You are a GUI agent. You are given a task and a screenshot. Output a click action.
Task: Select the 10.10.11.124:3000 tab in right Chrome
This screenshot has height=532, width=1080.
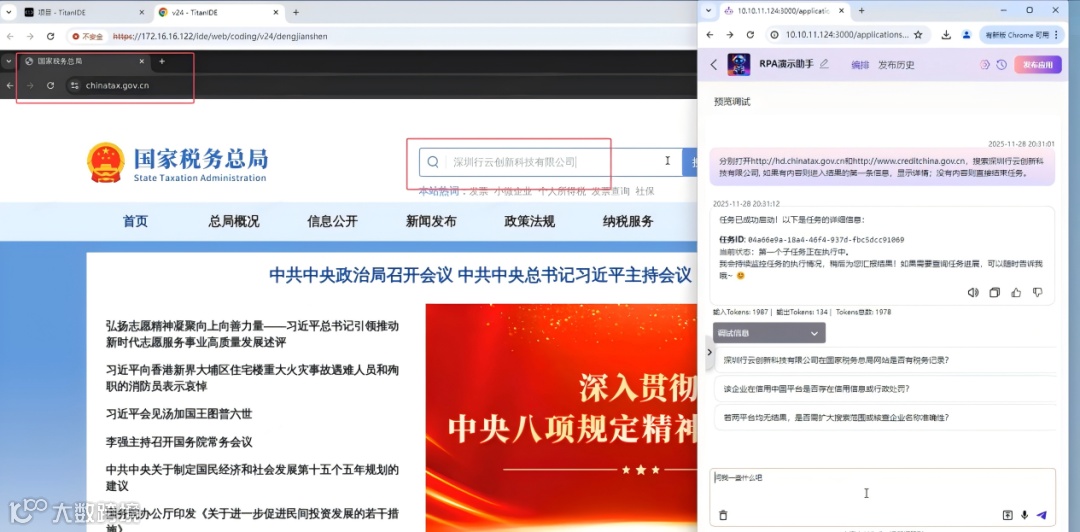tap(785, 10)
